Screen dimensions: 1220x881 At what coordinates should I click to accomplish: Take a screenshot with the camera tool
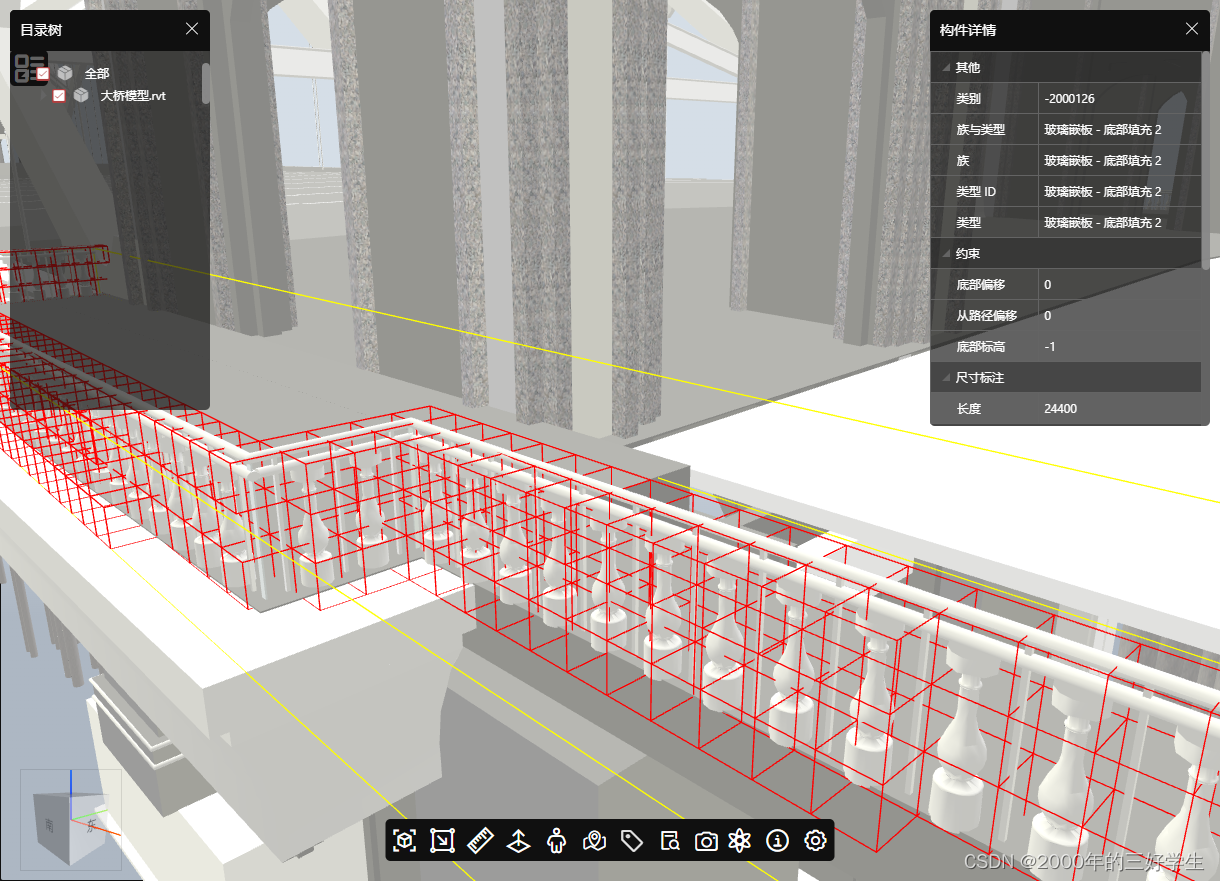tap(705, 841)
